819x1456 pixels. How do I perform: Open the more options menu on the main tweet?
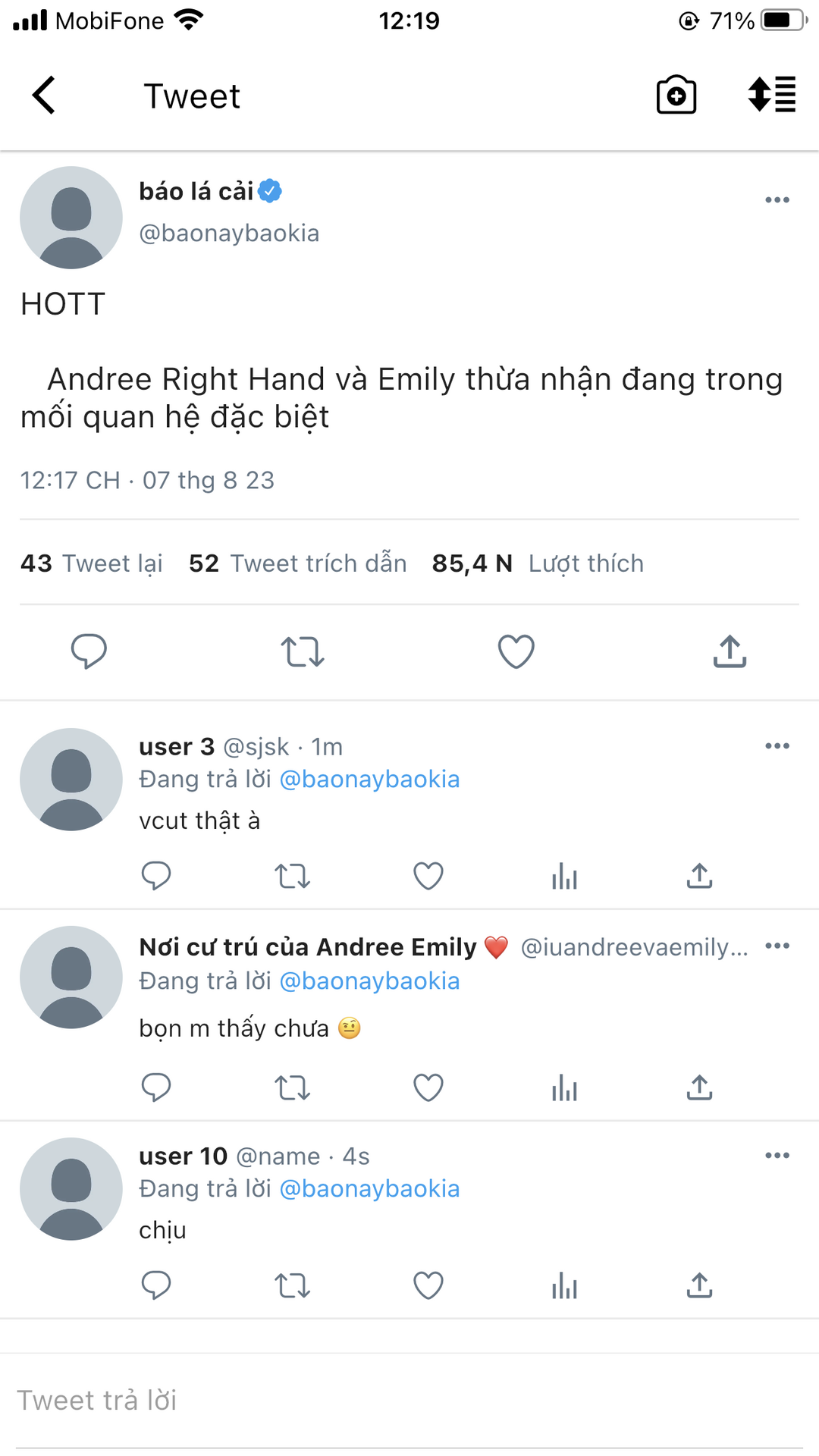777,200
